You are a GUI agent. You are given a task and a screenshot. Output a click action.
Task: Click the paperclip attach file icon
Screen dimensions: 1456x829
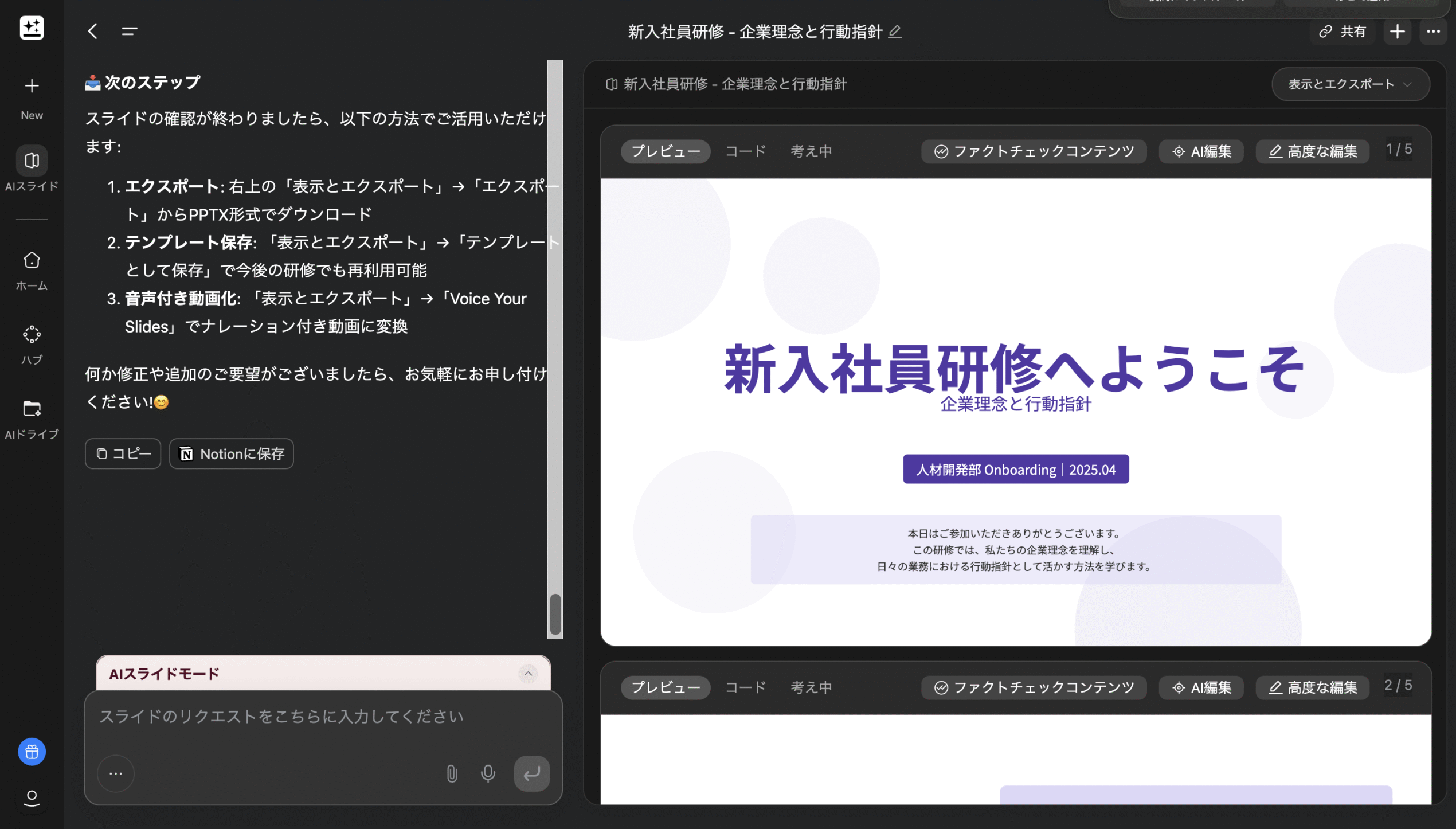452,773
